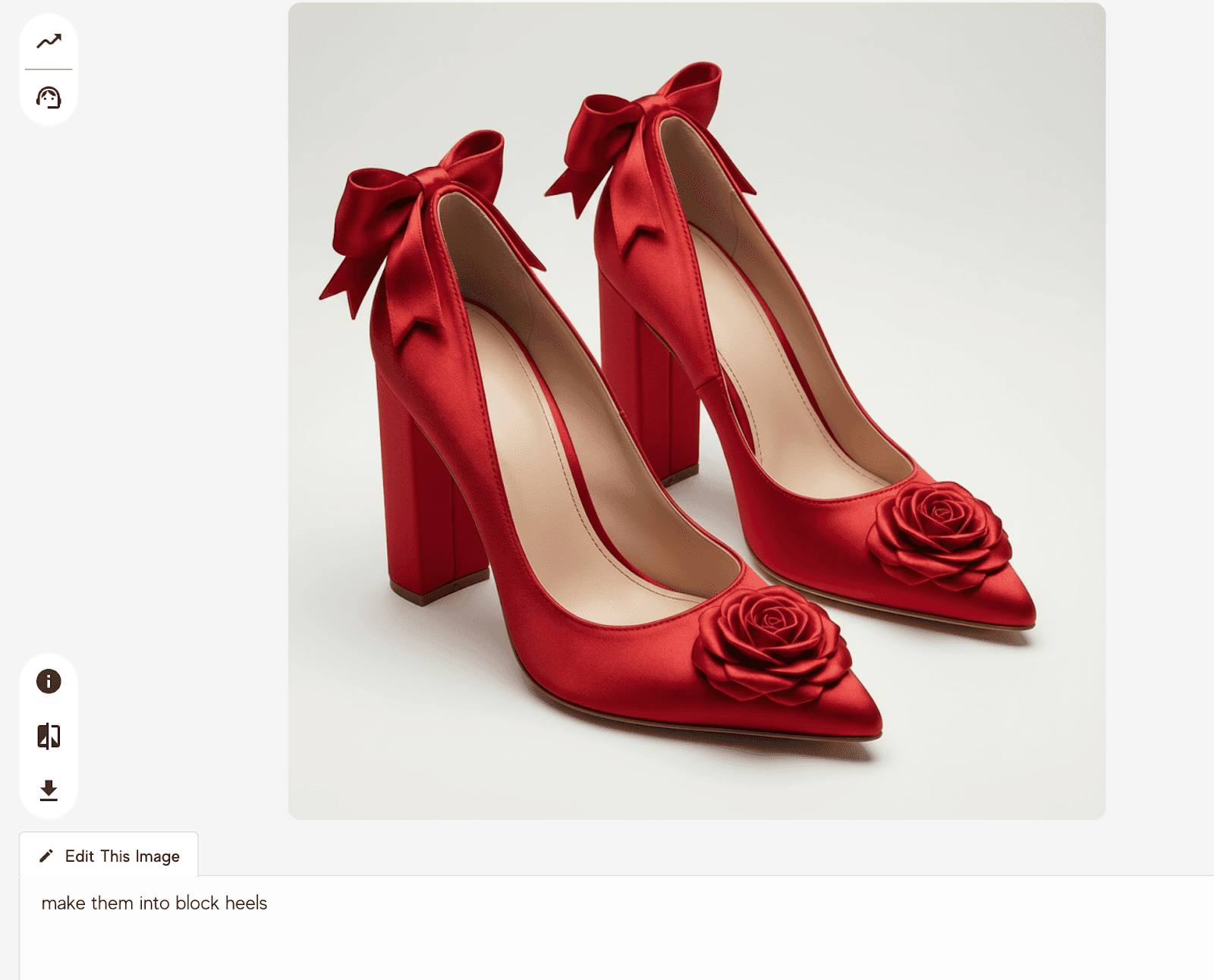
Task: Download the image with the download icon
Action: tap(49, 790)
